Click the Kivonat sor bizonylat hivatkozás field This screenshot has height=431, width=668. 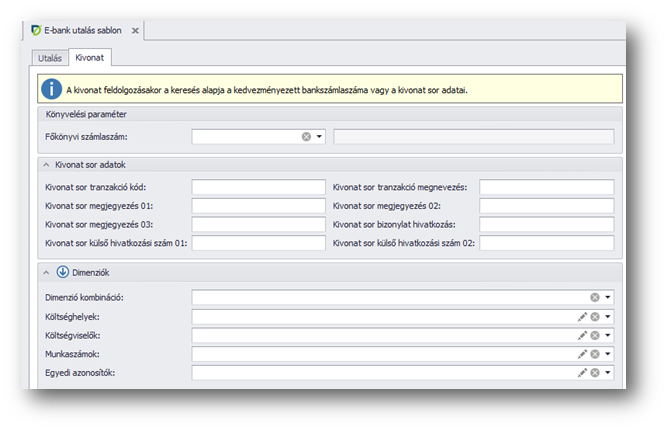[x=545, y=224]
